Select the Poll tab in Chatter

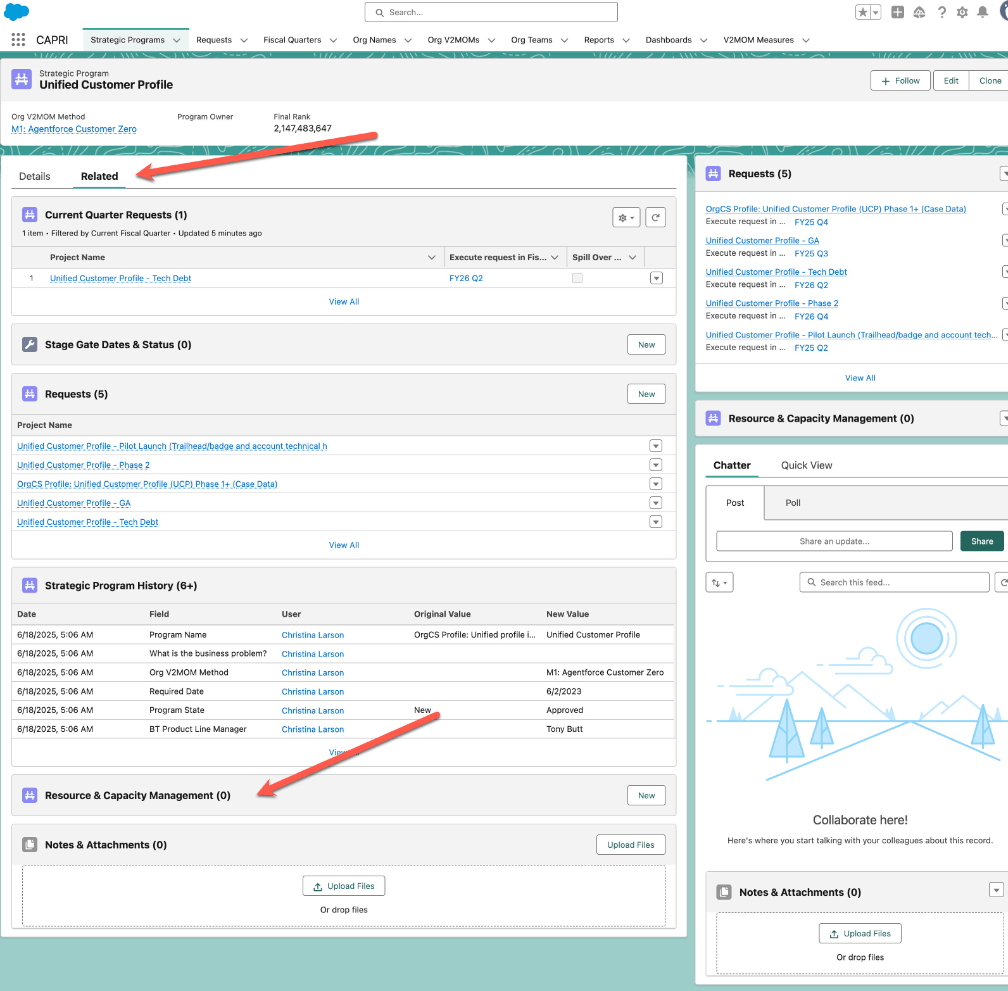(x=793, y=503)
